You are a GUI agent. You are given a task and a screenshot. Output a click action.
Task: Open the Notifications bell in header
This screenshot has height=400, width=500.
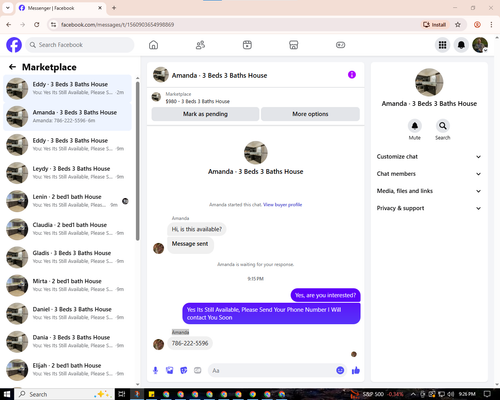461,45
